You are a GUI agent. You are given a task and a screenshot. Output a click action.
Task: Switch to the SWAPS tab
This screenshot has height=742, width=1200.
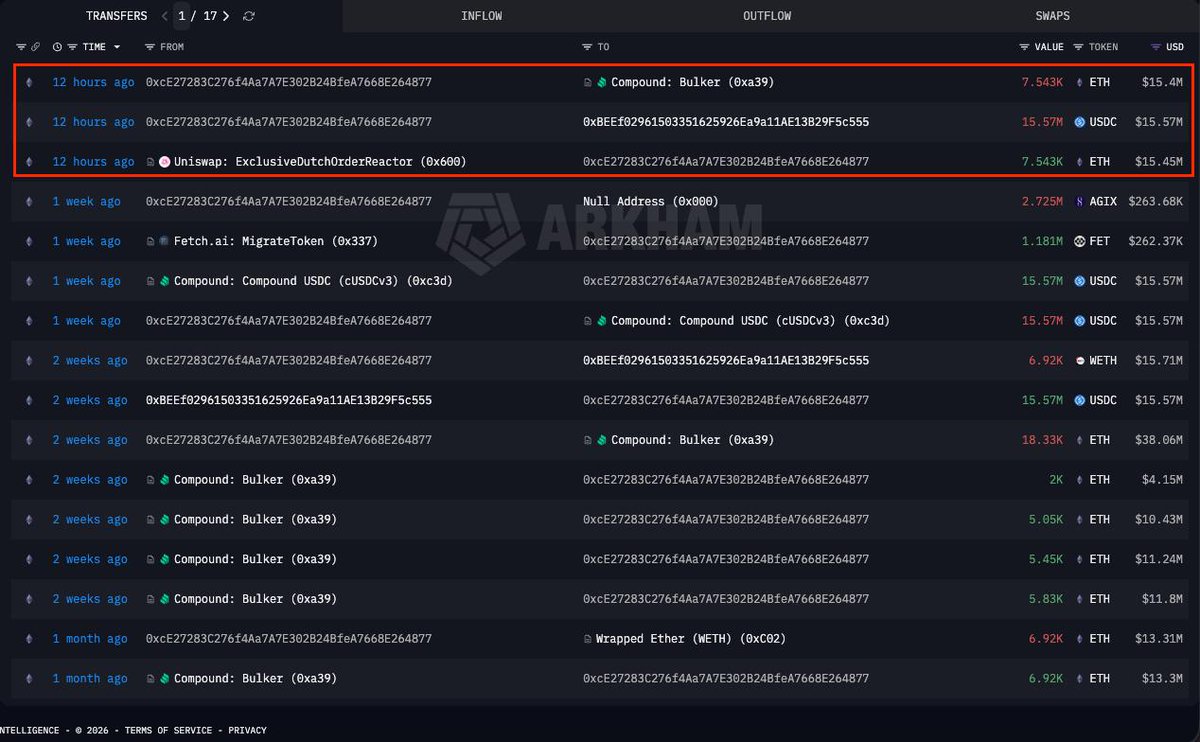(x=1053, y=16)
